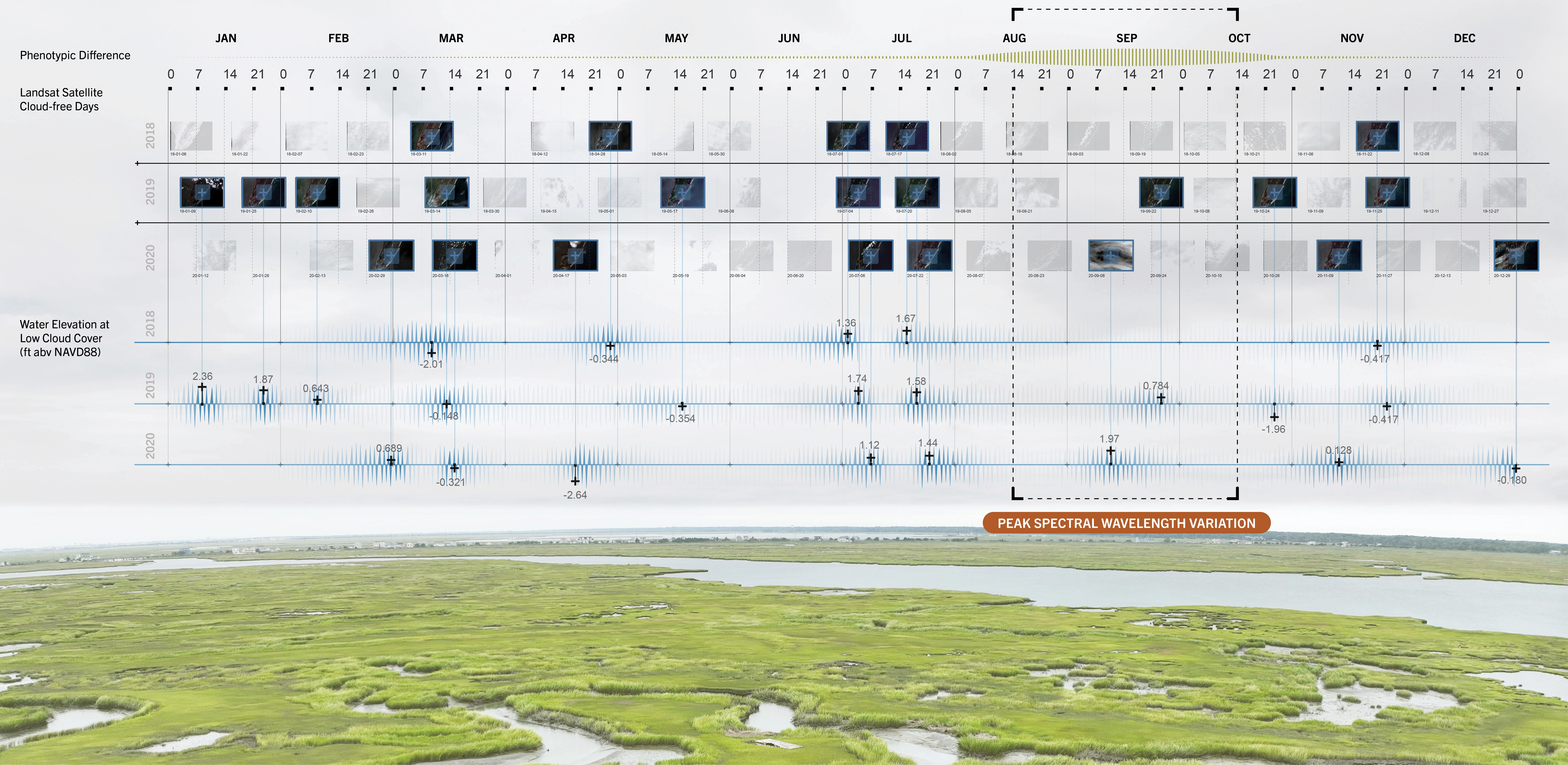Click plus icon on 18-11-22 satellite image
This screenshot has height=765, width=1568.
point(1377,136)
